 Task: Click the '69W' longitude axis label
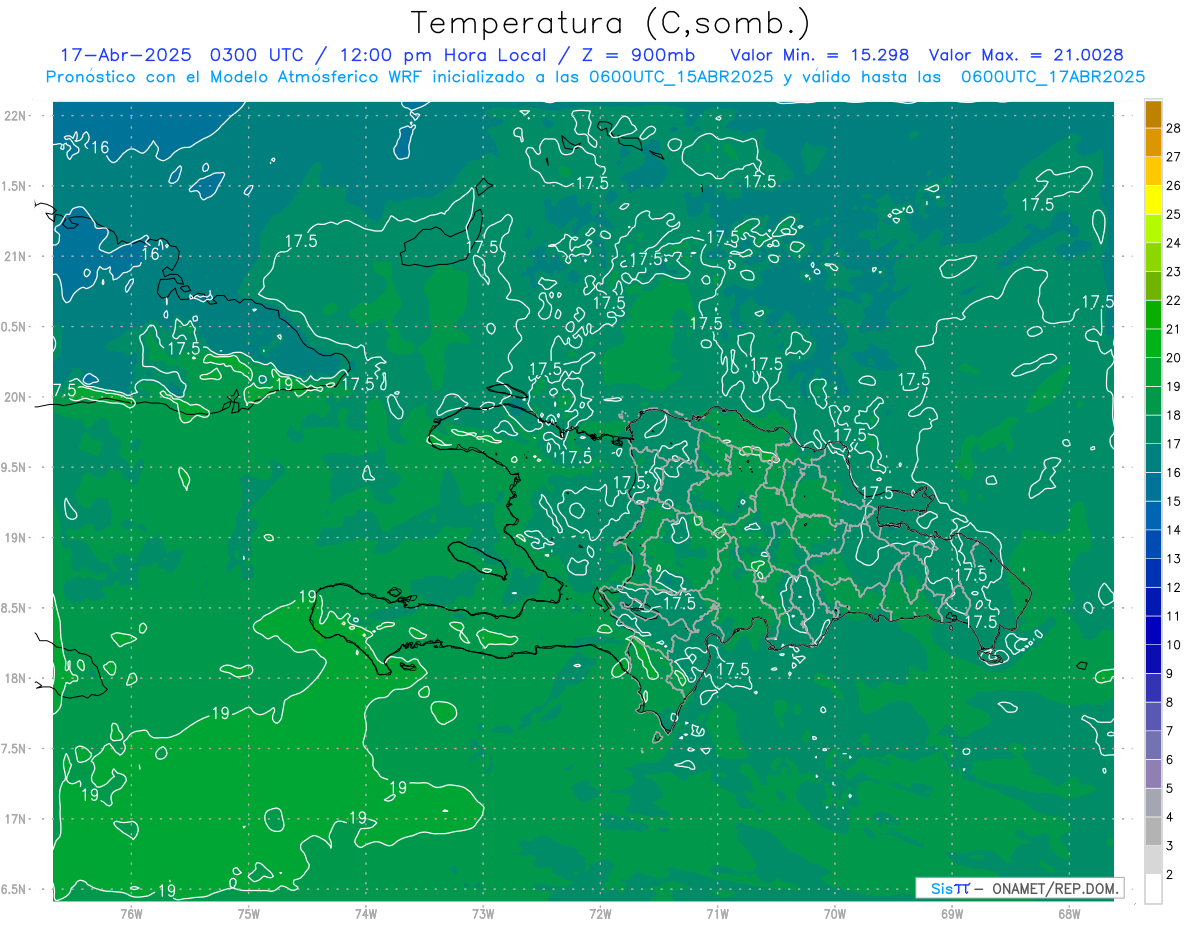click(952, 913)
